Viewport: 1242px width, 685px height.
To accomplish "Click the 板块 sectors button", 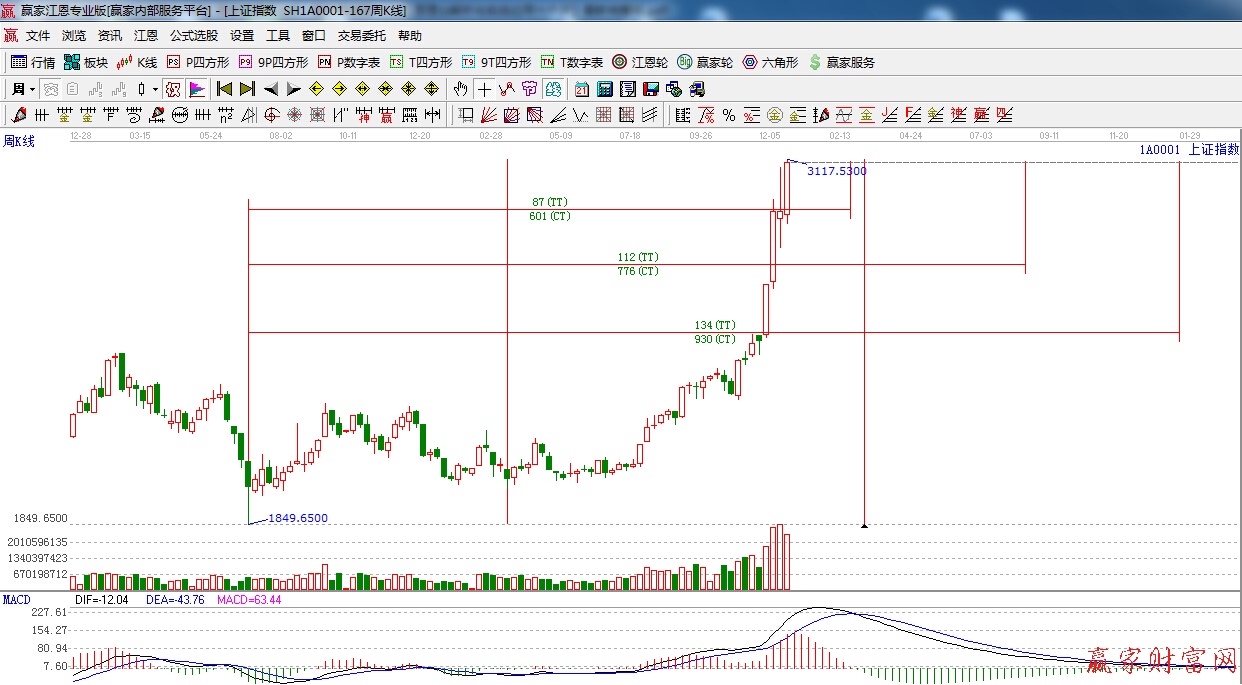I will pyautogui.click(x=85, y=62).
